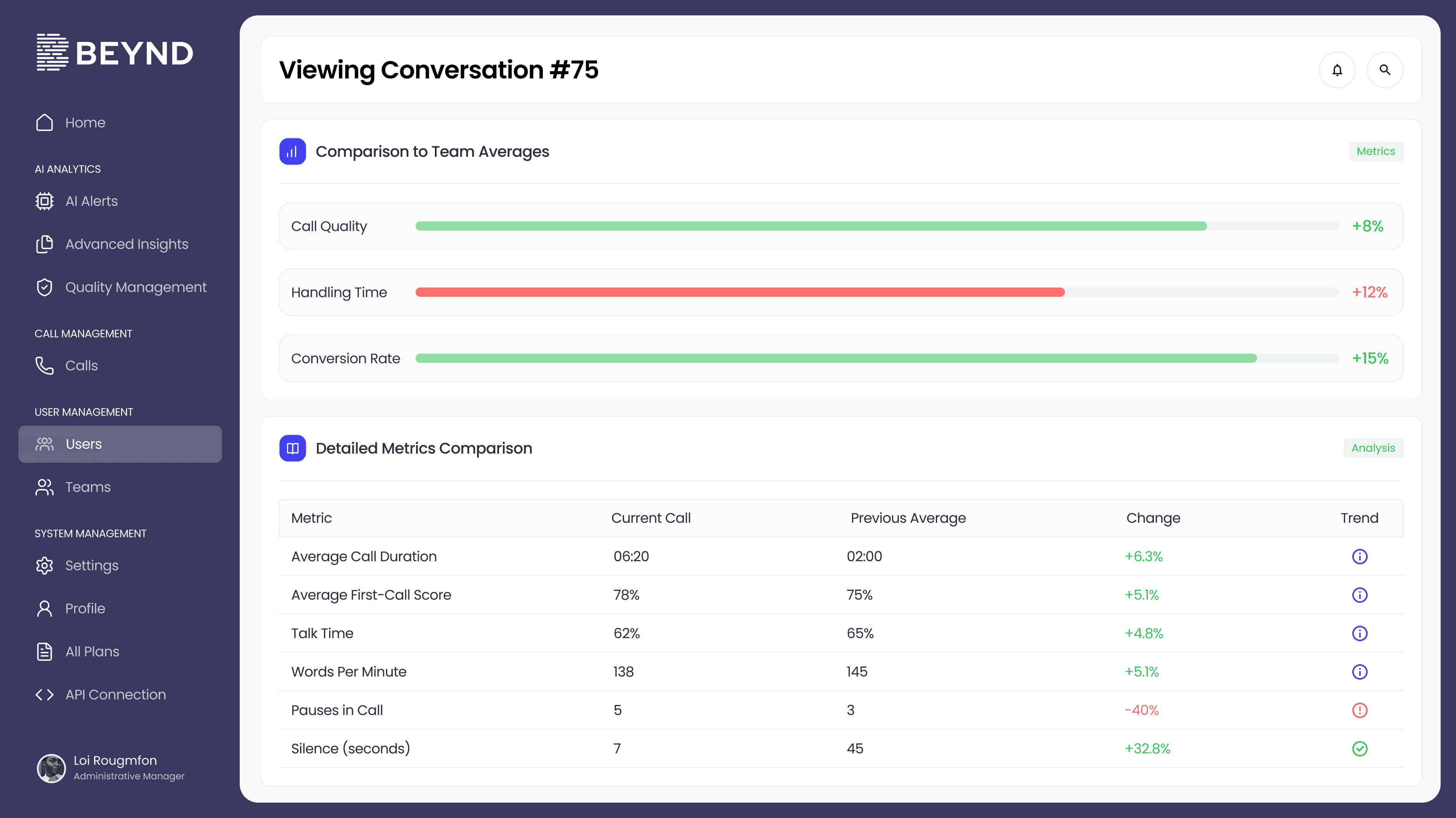Click the bar chart icon beside Comparison to Team Averages
Viewport: 1456px width, 818px height.
click(x=292, y=151)
